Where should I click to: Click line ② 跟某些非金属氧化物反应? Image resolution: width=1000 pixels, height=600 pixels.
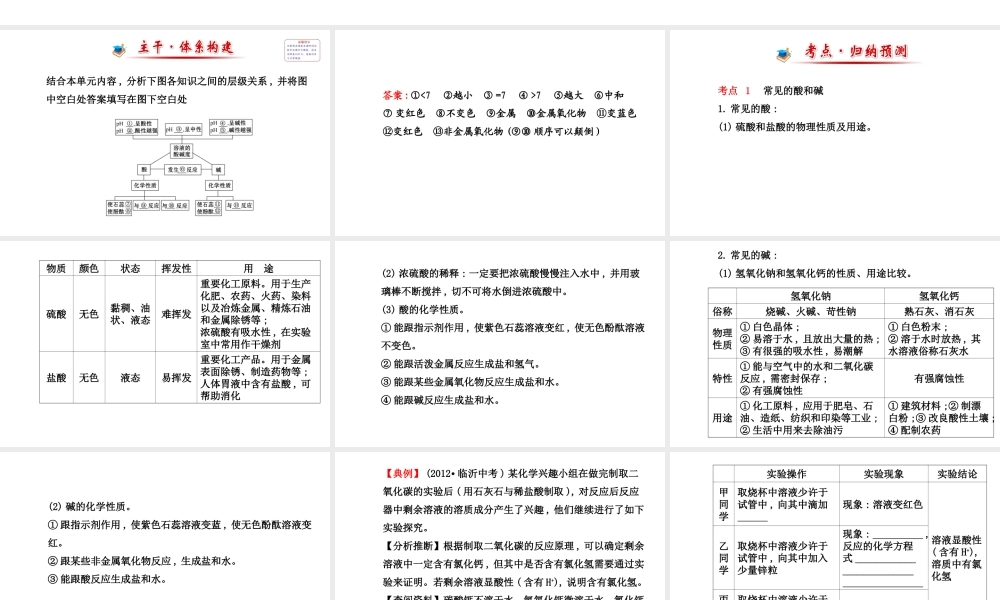[143, 561]
